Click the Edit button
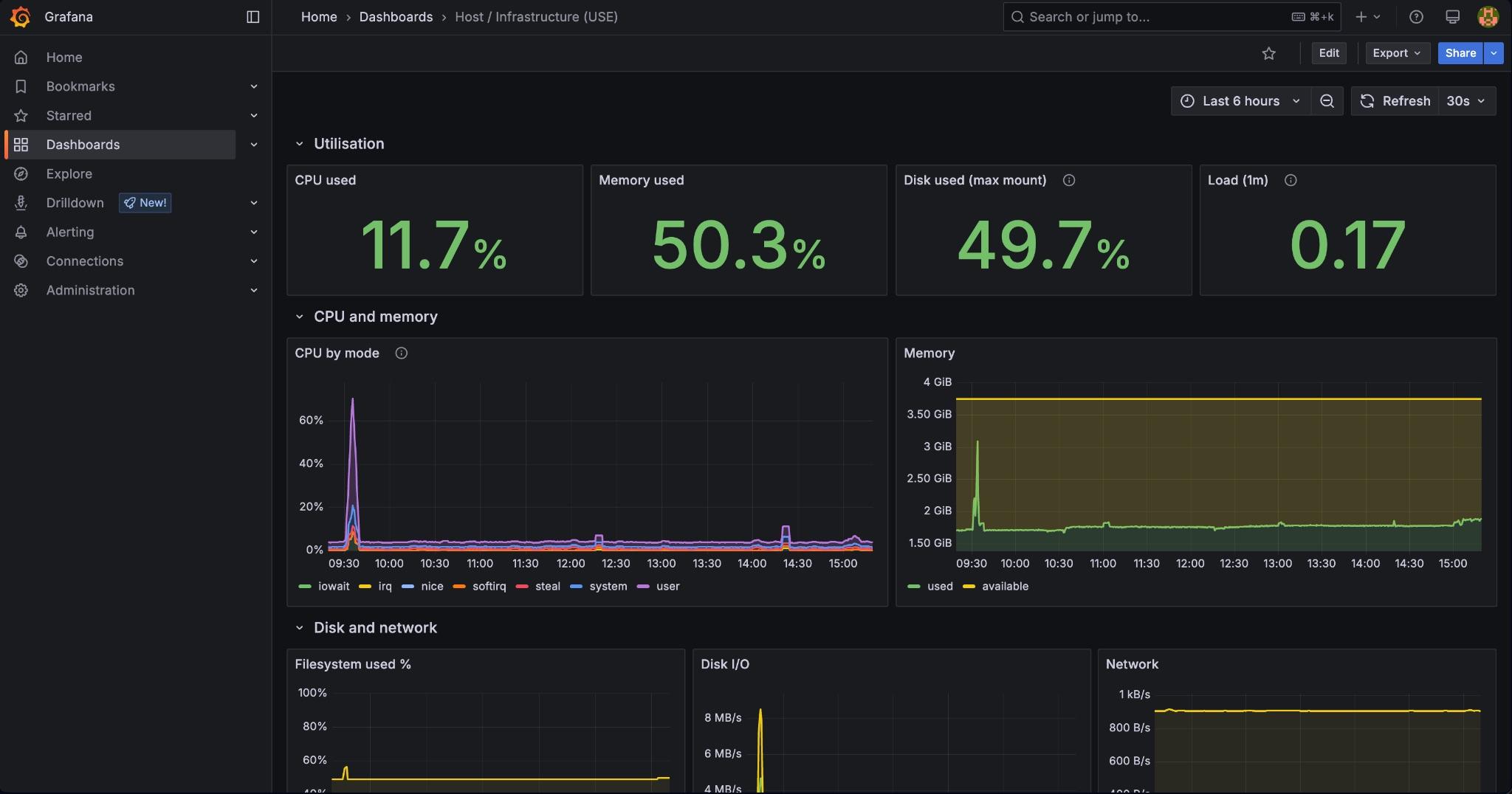This screenshot has width=1512, height=794. coord(1329,53)
